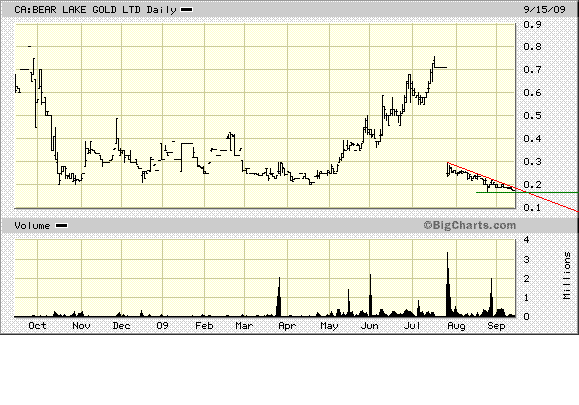Click the 'May' month label on the axis
Viewport: 579px width, 405px height.
pos(329,326)
